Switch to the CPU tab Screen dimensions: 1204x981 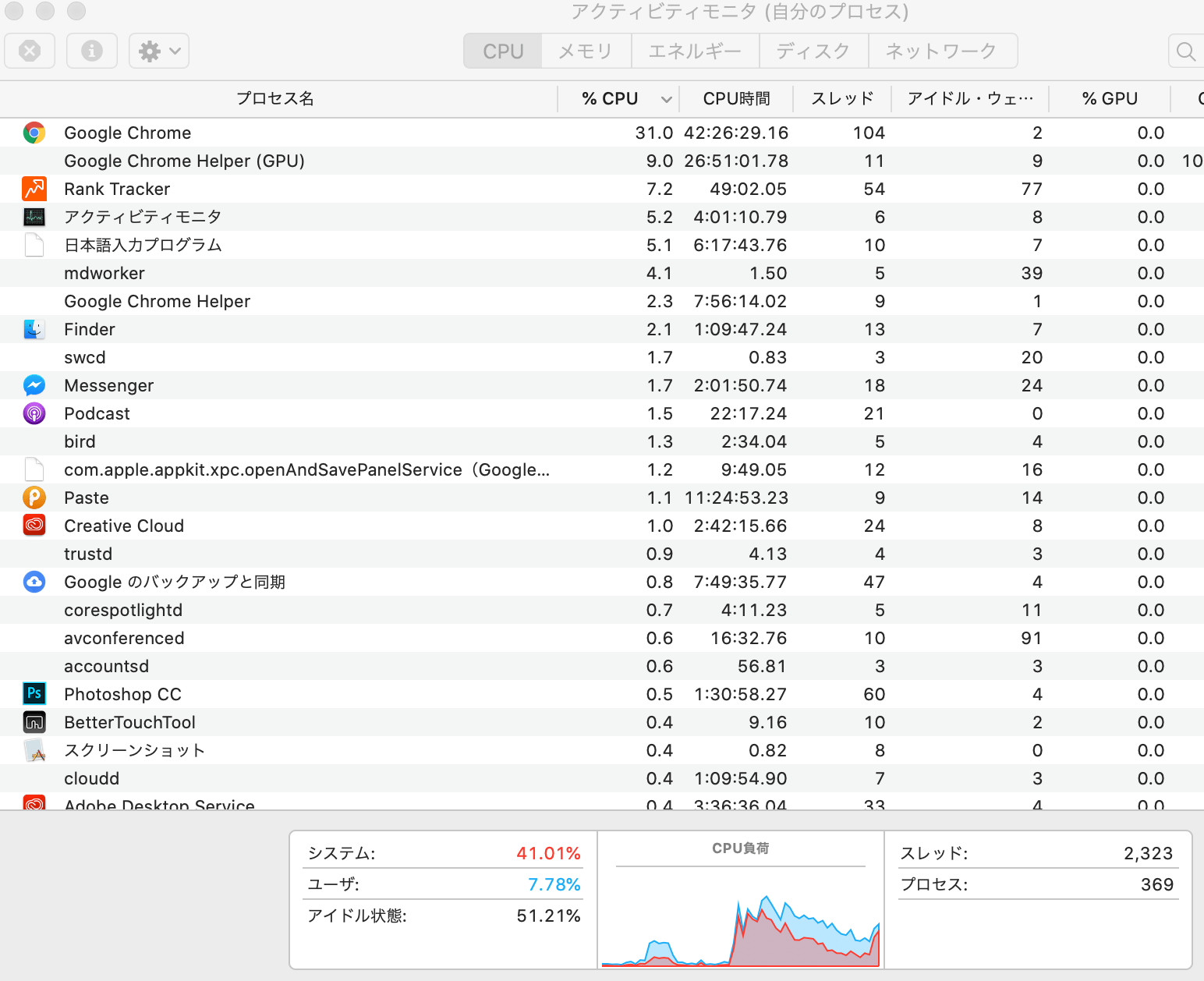(x=503, y=51)
